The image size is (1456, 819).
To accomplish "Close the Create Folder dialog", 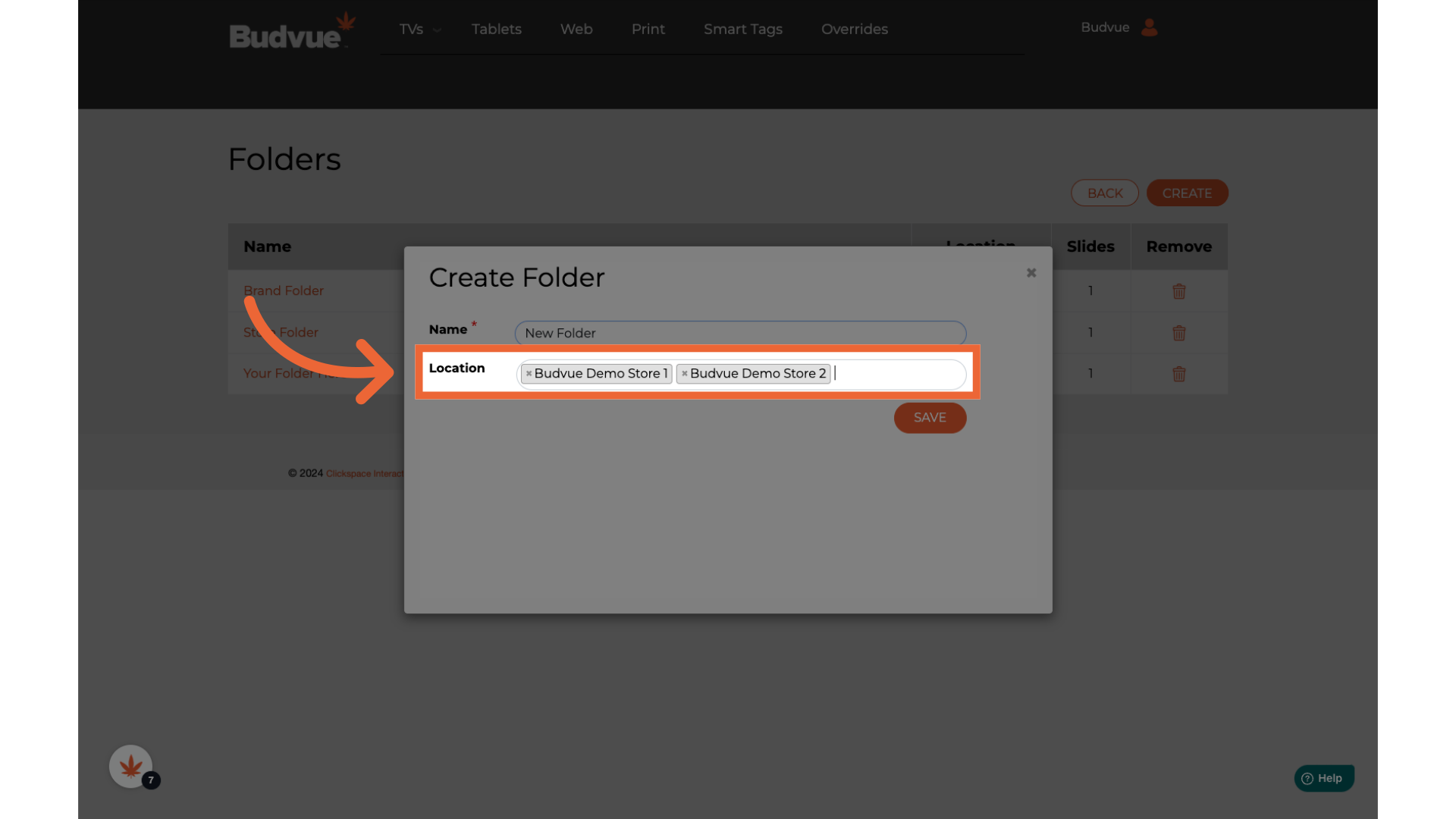I will pos(1031,273).
